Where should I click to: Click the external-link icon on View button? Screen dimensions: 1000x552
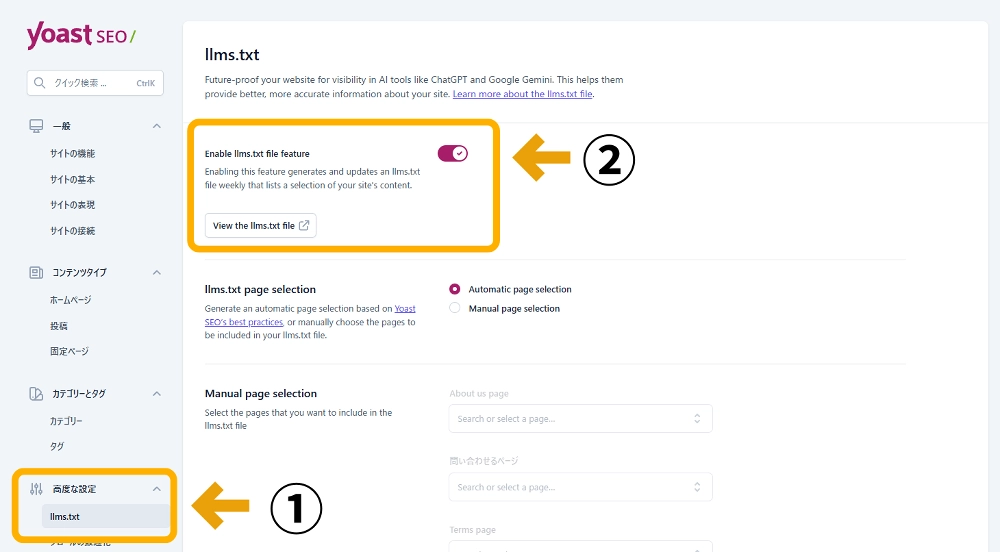304,226
